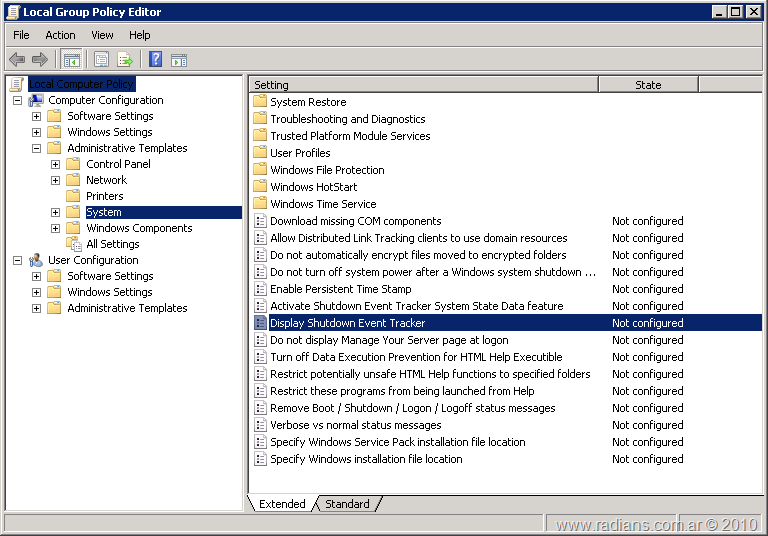The height and width of the screenshot is (536, 768).
Task: Open the Windows Time Service folder
Action: coord(323,204)
